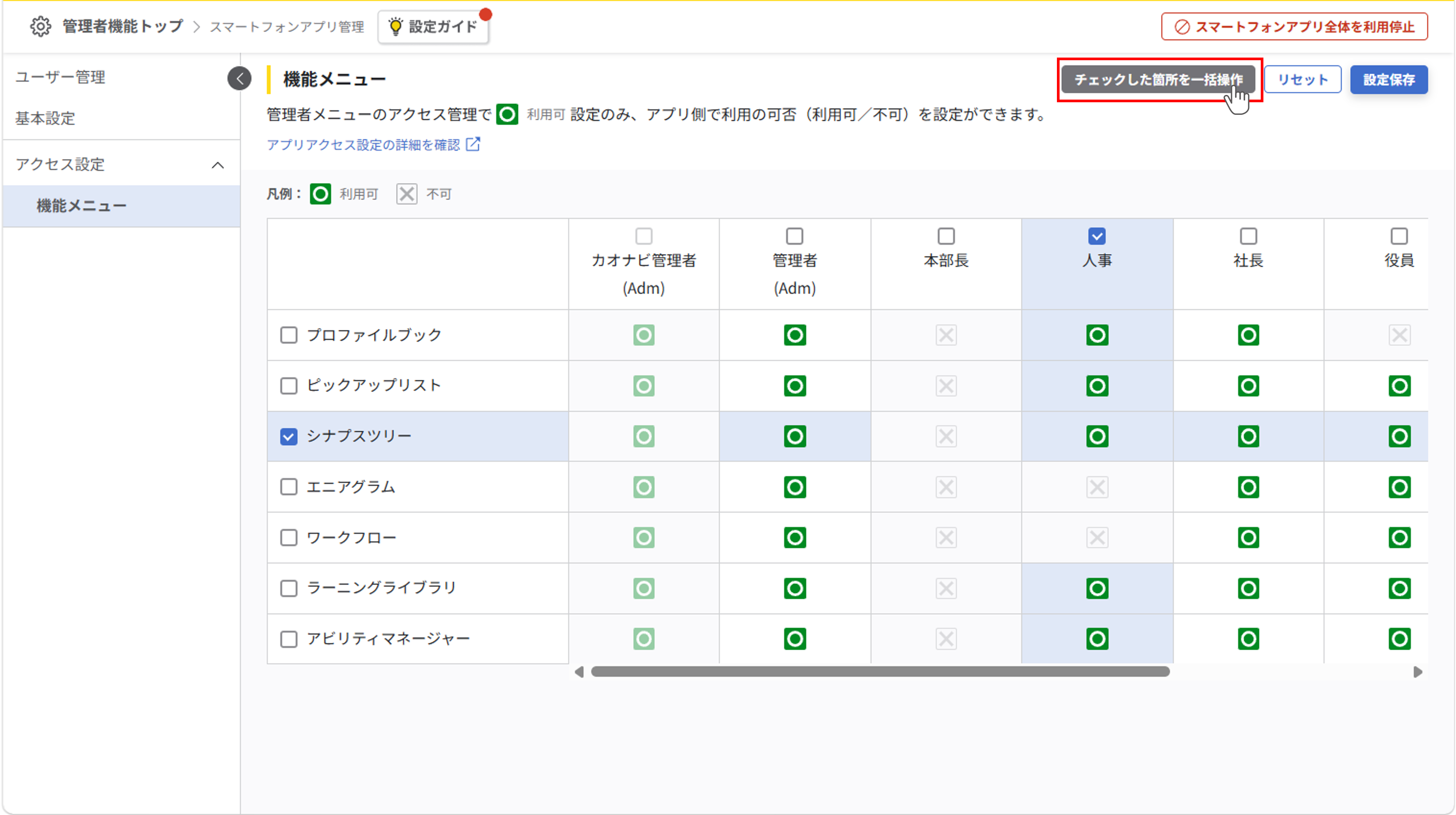
Task: Toggle ワークフロー access for 管理者 (Adm)
Action: [795, 537]
